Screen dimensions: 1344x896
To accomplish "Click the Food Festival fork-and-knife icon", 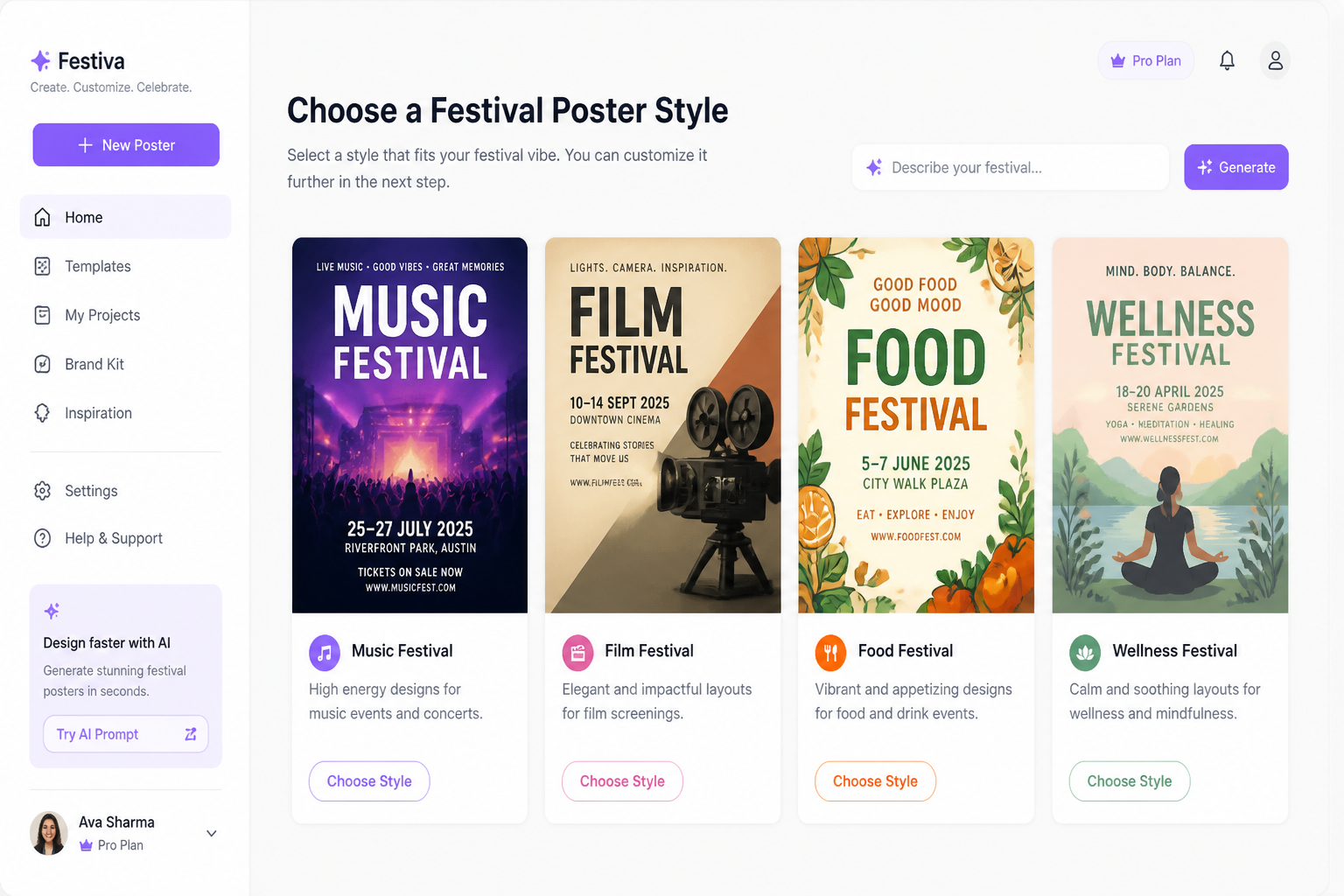I will 830,652.
